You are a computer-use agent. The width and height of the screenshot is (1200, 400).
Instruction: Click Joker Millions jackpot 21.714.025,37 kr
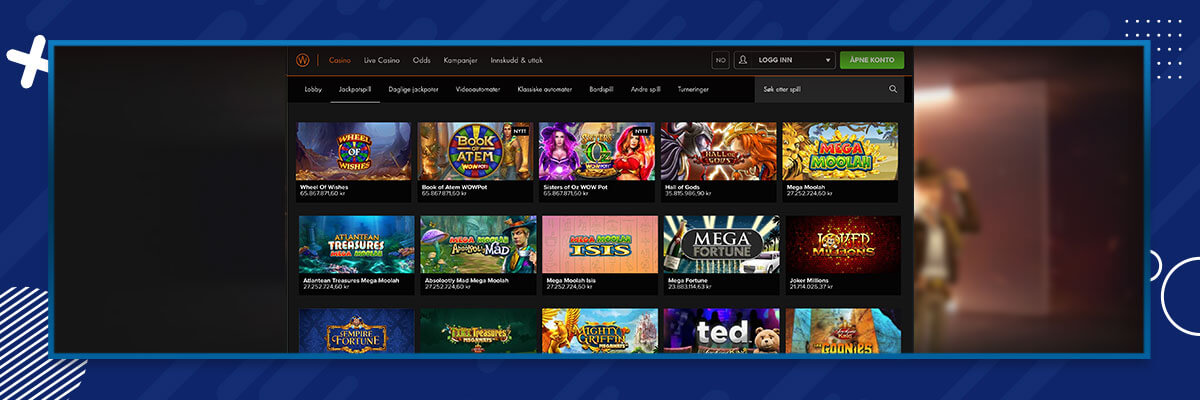[x=812, y=287]
